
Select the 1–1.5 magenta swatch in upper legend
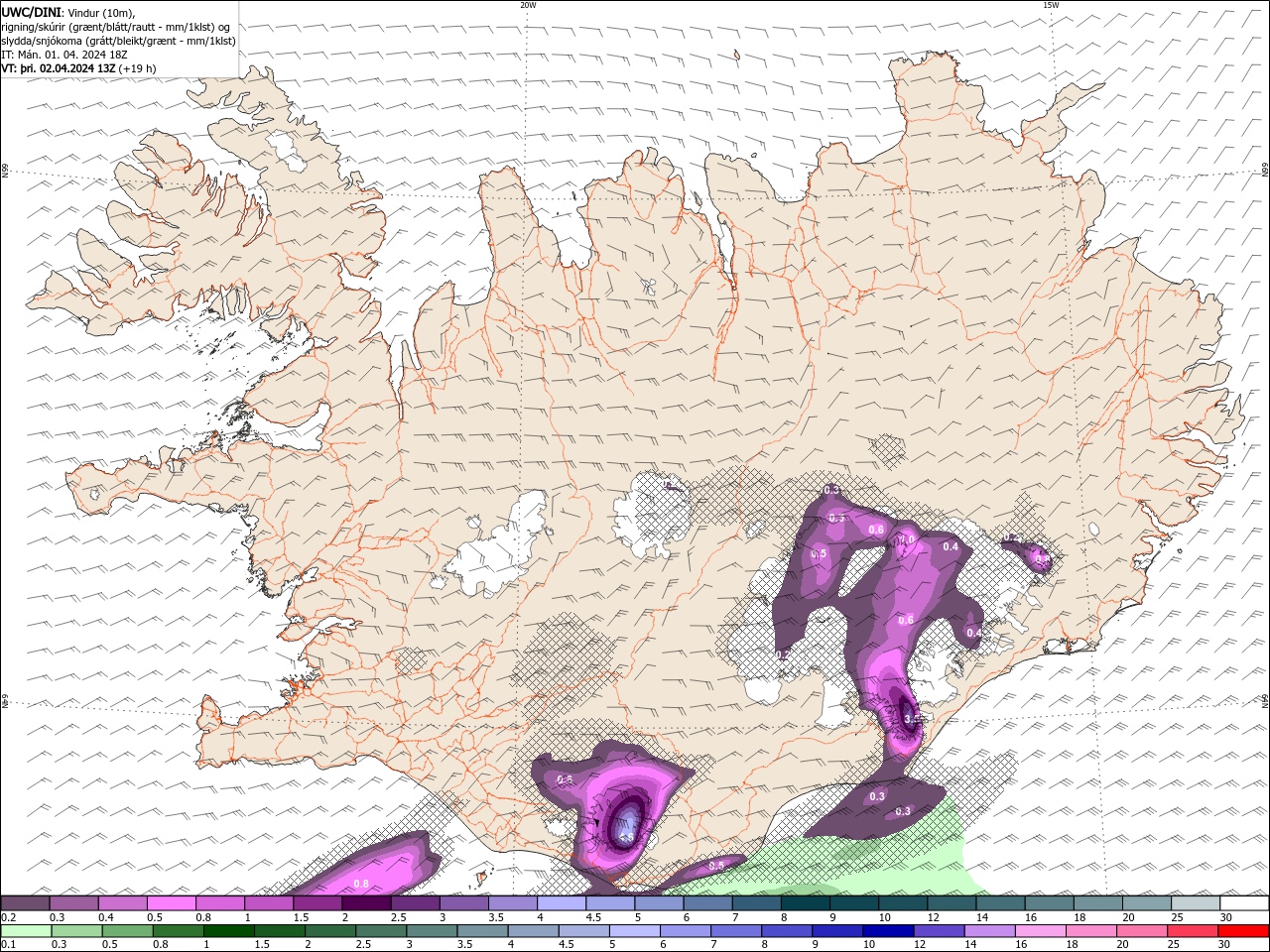click(x=269, y=903)
